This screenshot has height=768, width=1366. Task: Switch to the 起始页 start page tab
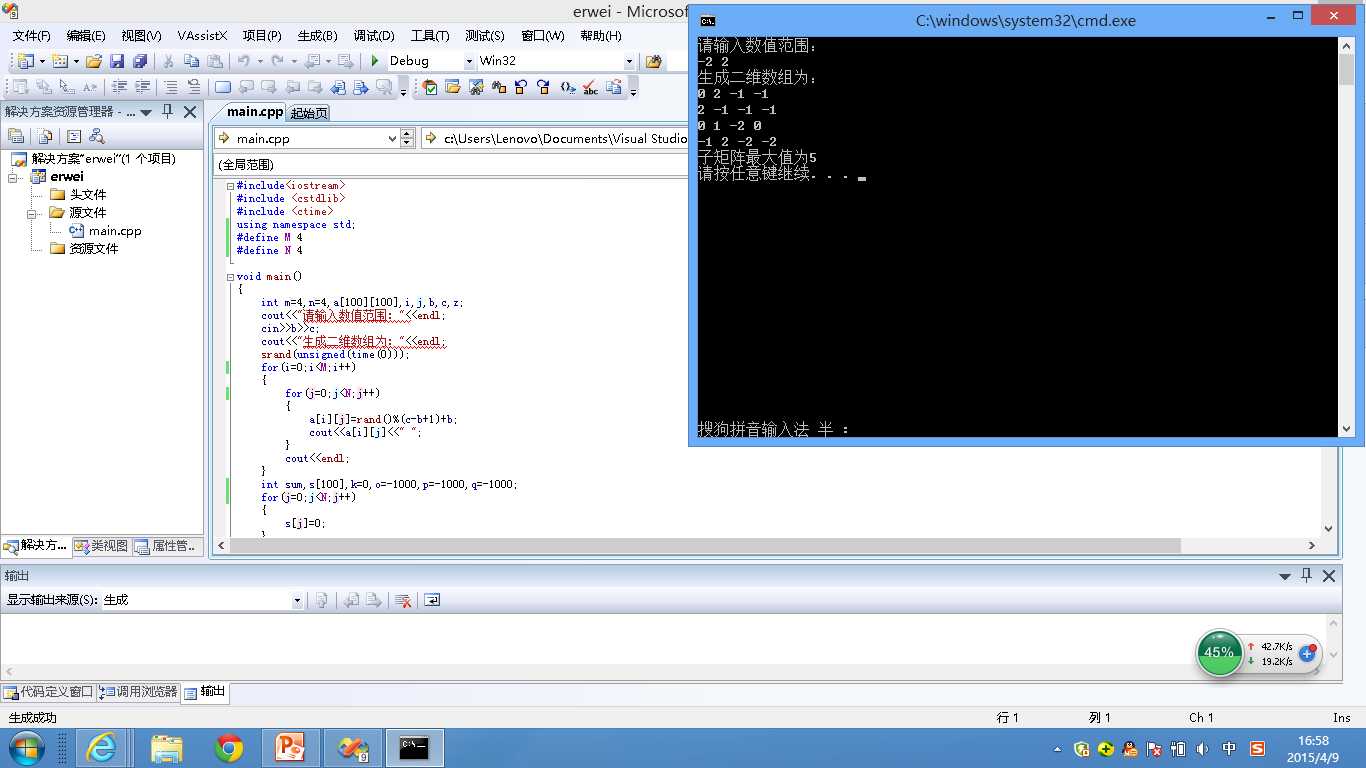click(x=309, y=113)
